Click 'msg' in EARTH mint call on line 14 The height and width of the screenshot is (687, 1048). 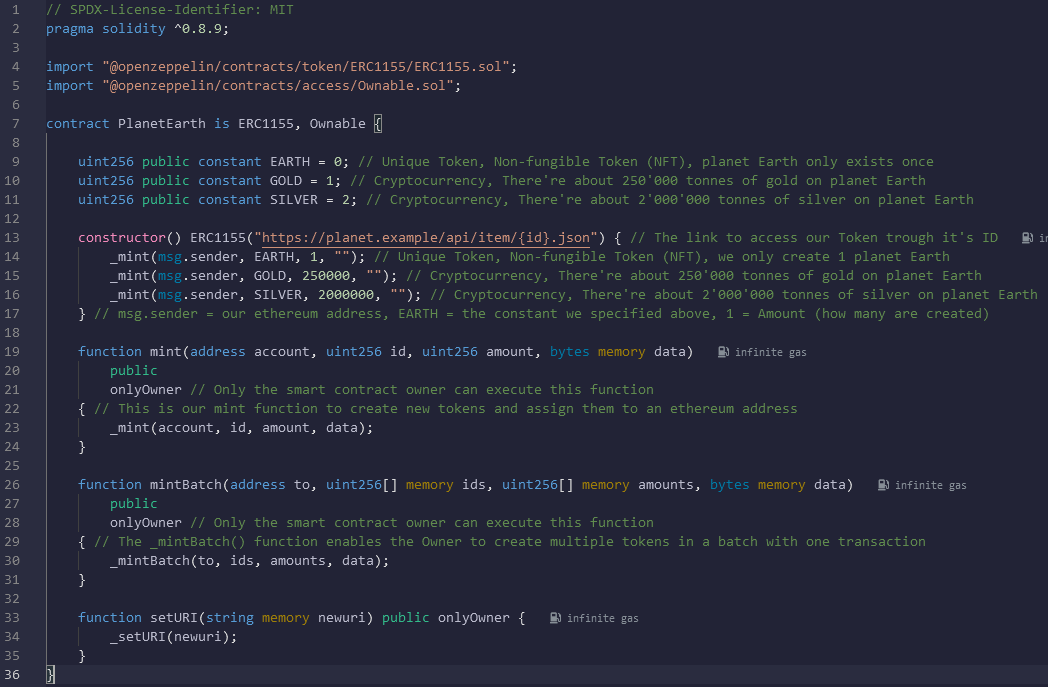pos(170,257)
